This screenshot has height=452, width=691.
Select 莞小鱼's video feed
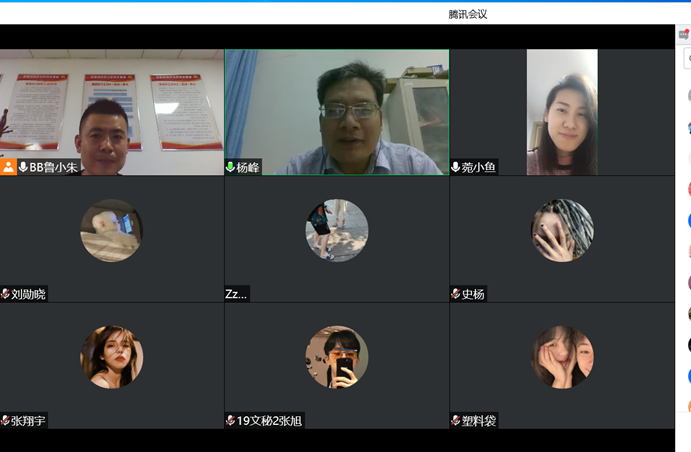[562, 110]
